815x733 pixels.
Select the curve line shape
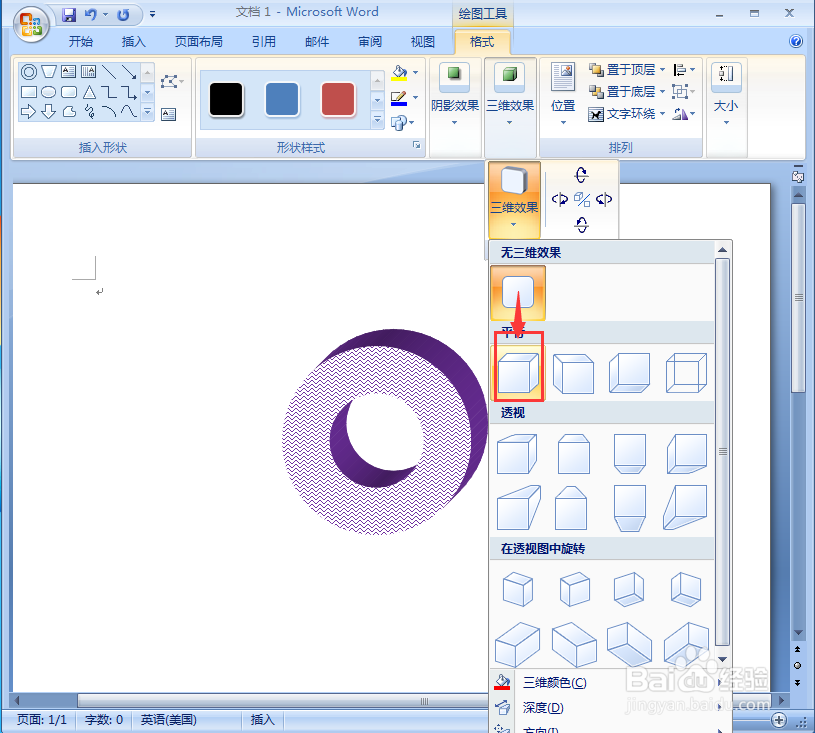tap(129, 111)
